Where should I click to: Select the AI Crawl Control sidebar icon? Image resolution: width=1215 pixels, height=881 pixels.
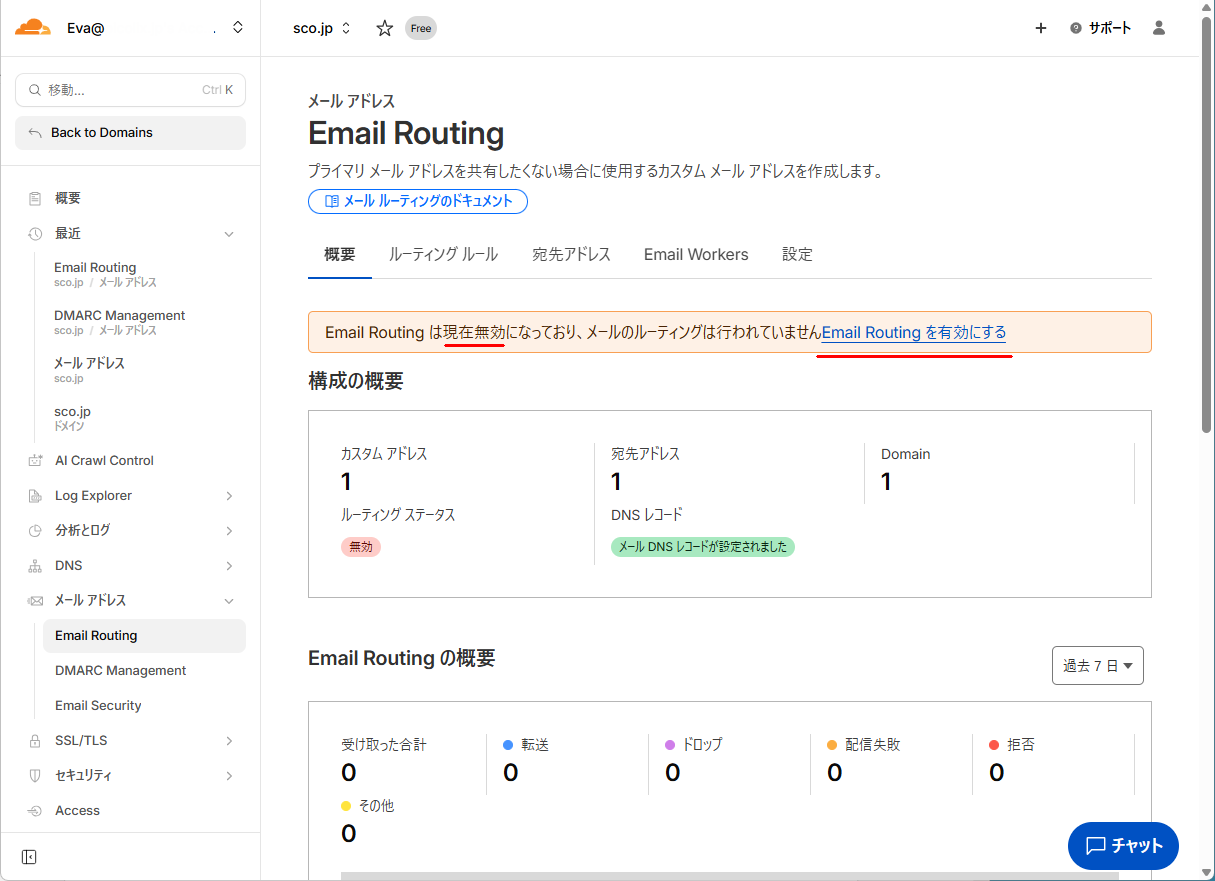(x=35, y=460)
